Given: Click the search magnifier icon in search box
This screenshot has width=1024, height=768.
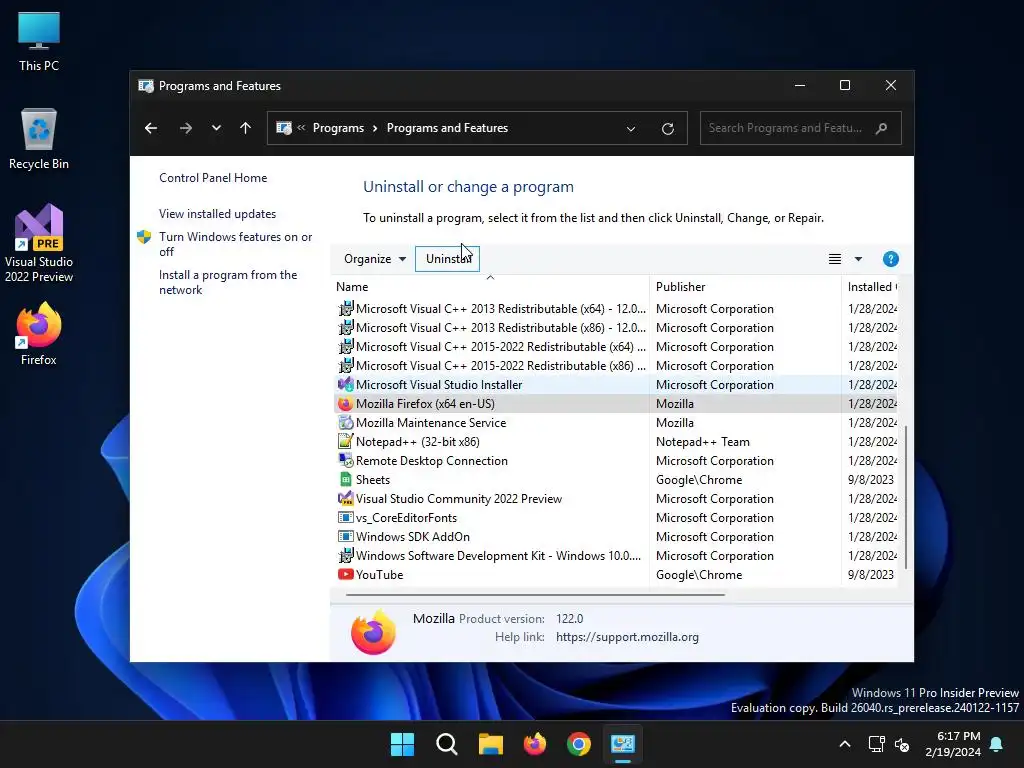Looking at the screenshot, I should click(x=882, y=128).
